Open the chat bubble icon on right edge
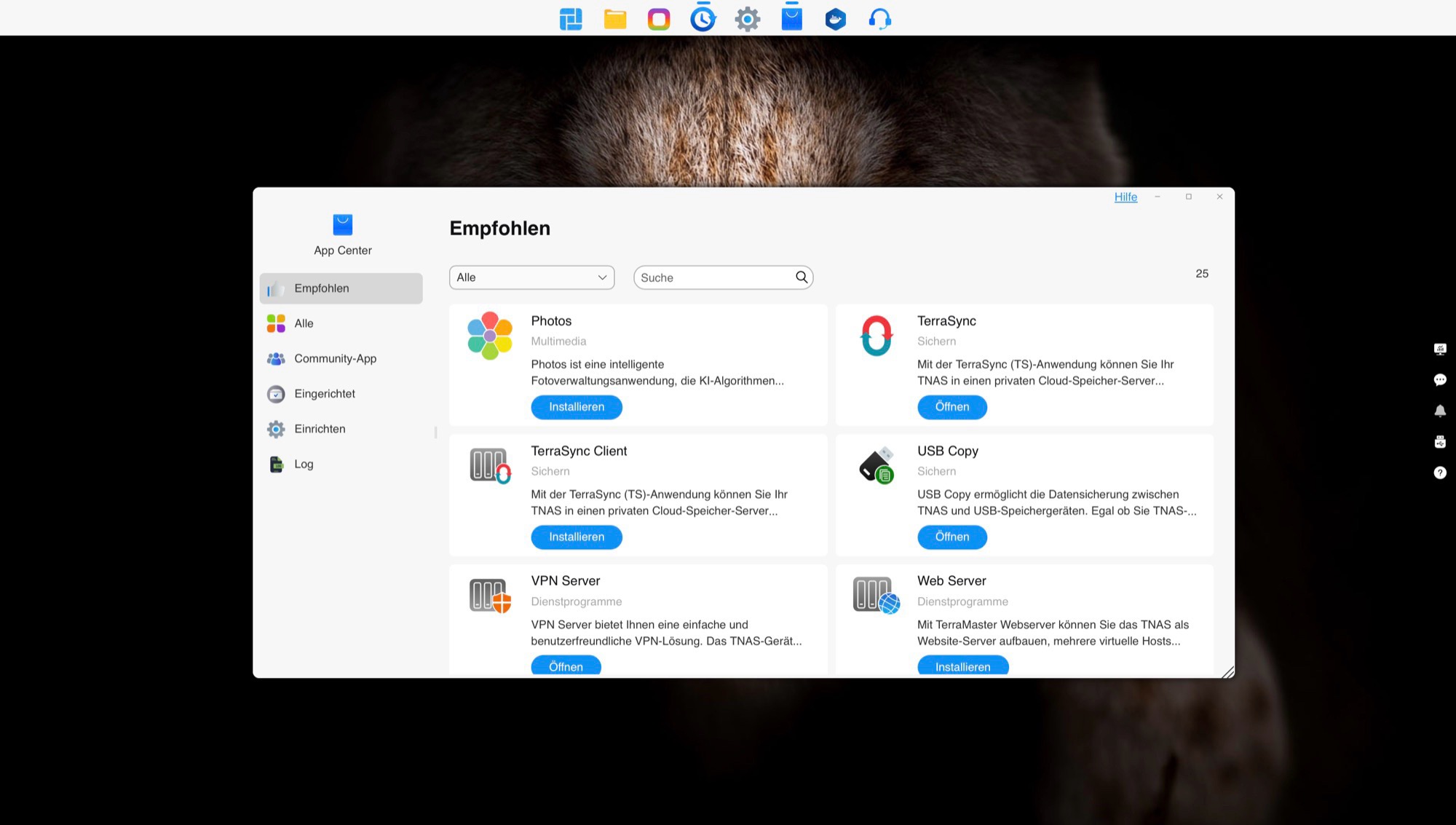1456x825 pixels. click(1439, 380)
